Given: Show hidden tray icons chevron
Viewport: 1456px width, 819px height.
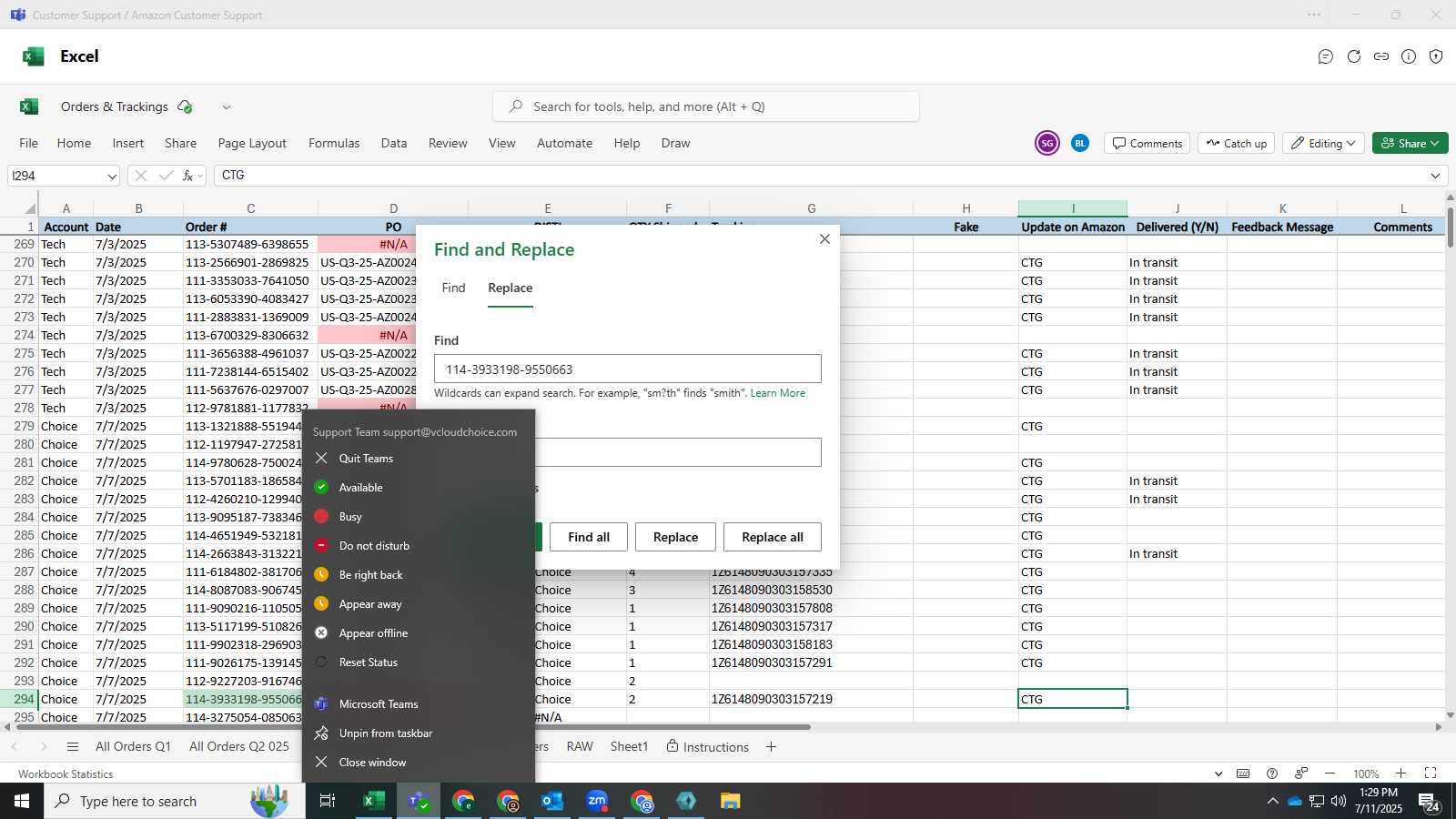Looking at the screenshot, I should coord(1272,801).
